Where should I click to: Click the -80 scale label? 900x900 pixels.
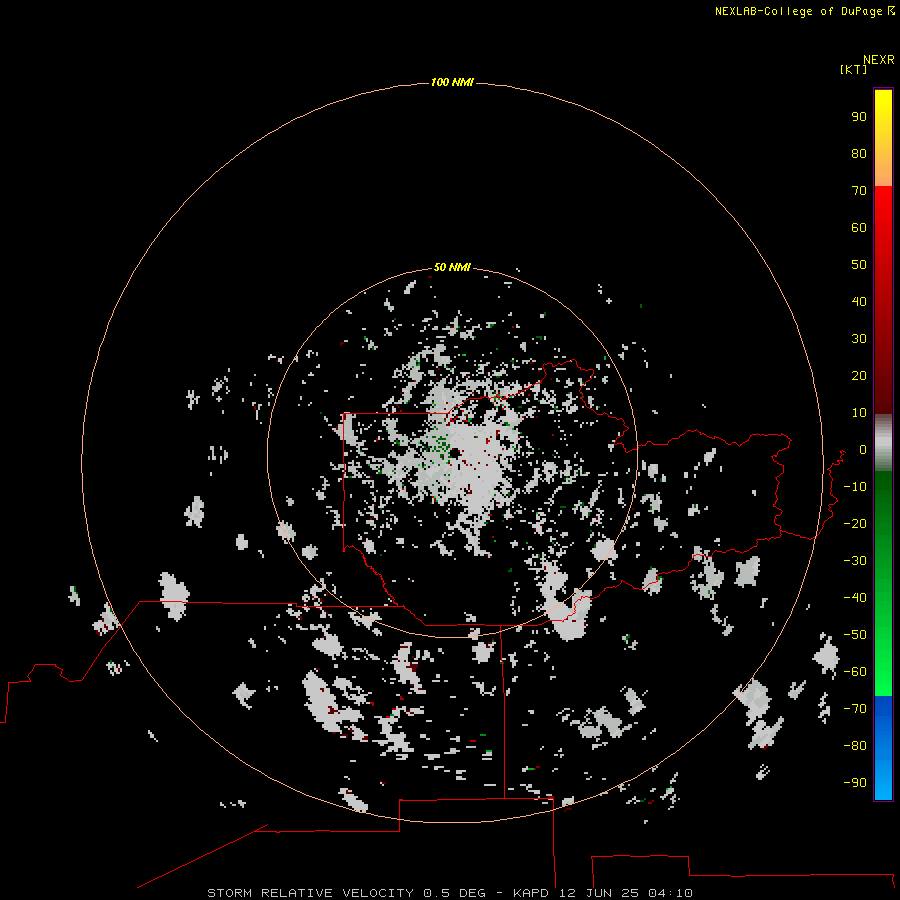pyautogui.click(x=855, y=746)
